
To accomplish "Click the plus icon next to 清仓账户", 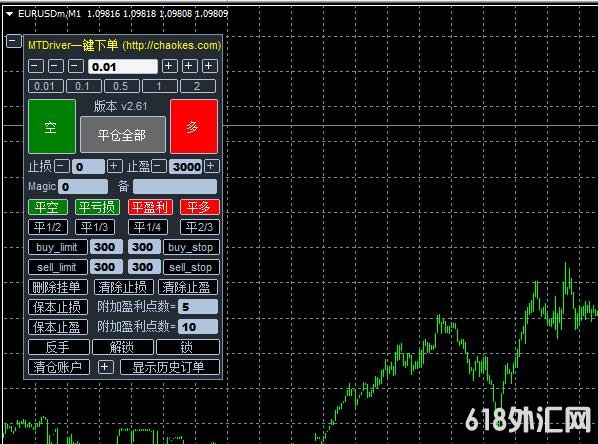I will click(105, 367).
